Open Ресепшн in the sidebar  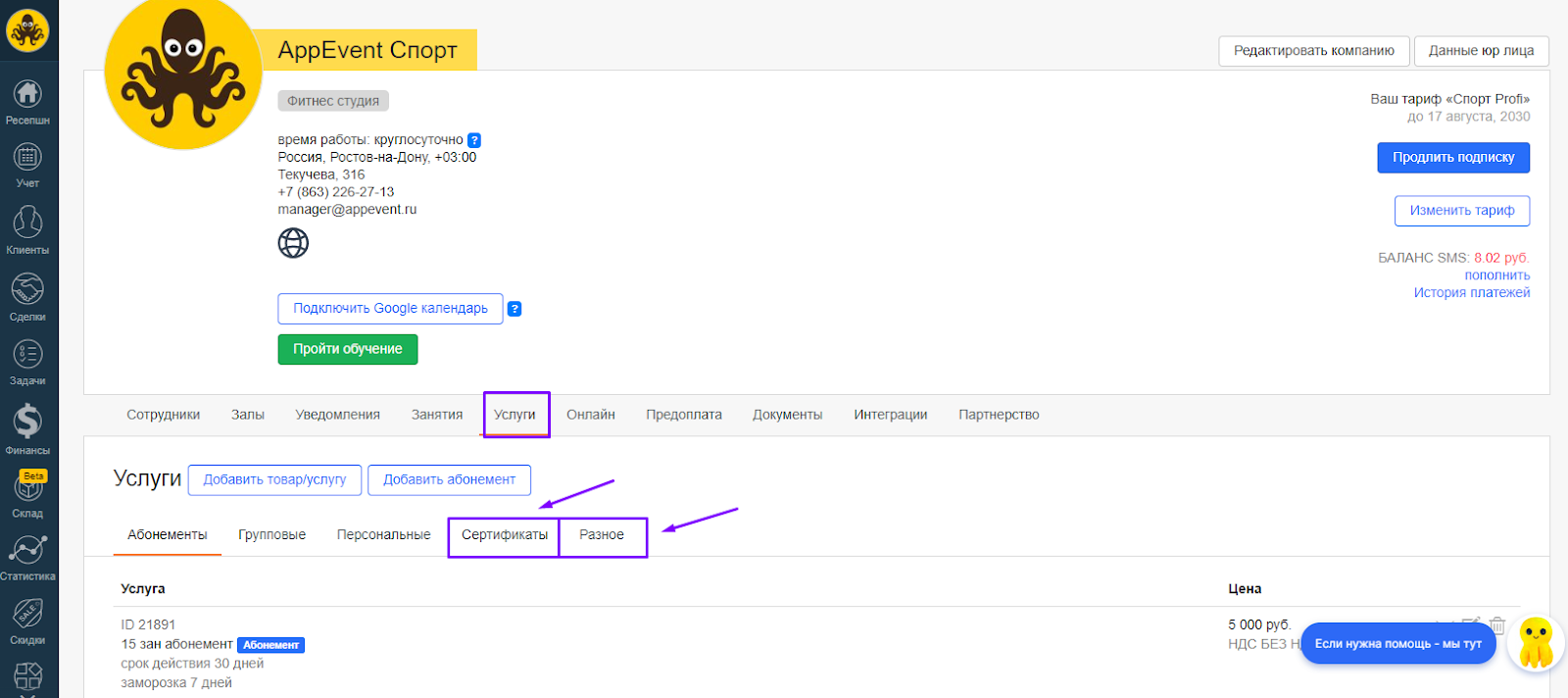(x=27, y=95)
